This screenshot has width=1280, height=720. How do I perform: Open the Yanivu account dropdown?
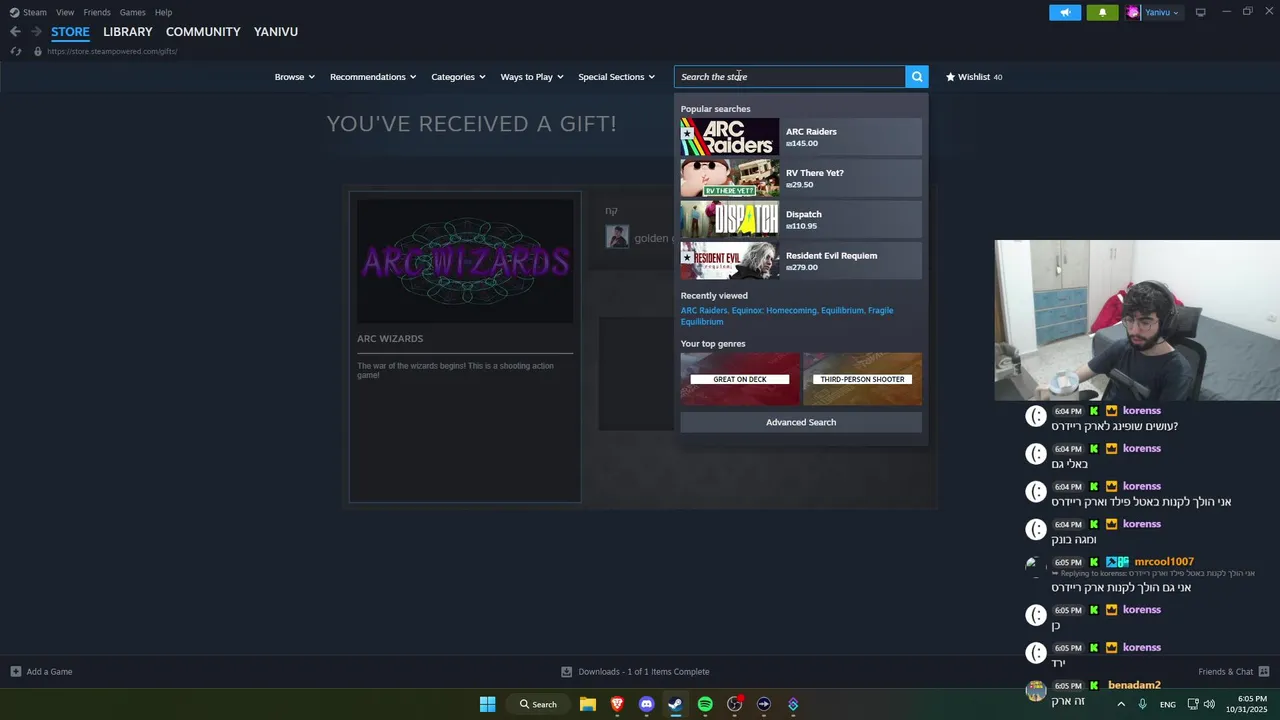[x=1162, y=12]
